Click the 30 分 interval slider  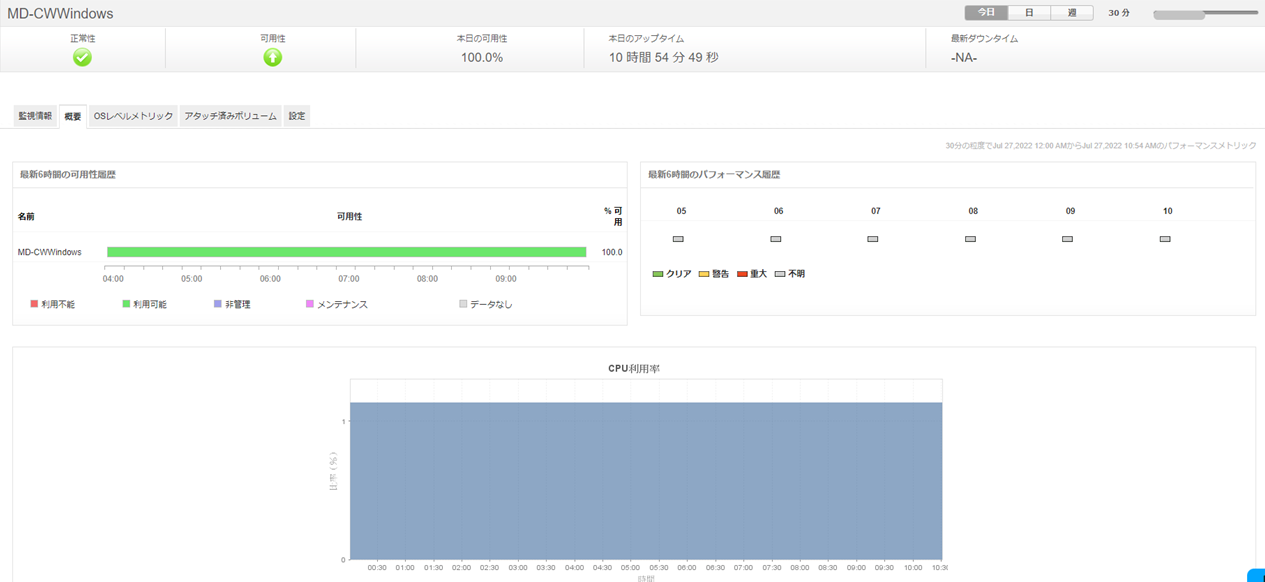1204,14
